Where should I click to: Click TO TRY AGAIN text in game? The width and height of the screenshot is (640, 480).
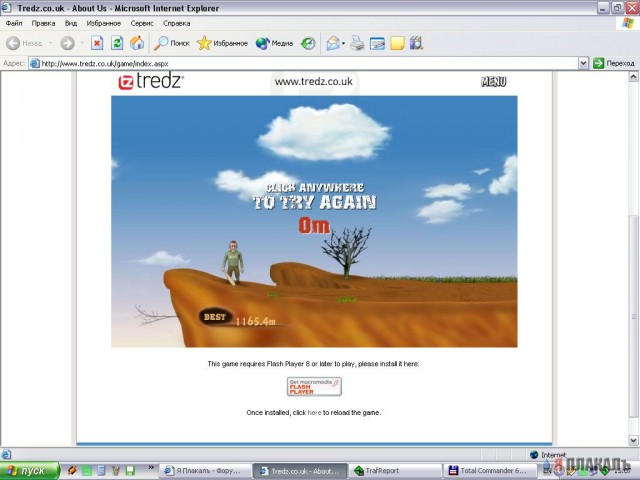(314, 202)
